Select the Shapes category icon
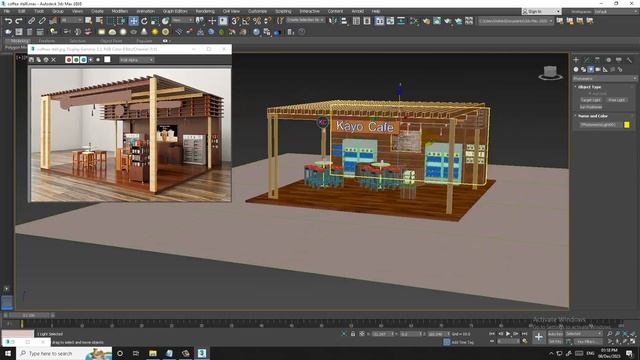640x360 pixels. pos(583,69)
